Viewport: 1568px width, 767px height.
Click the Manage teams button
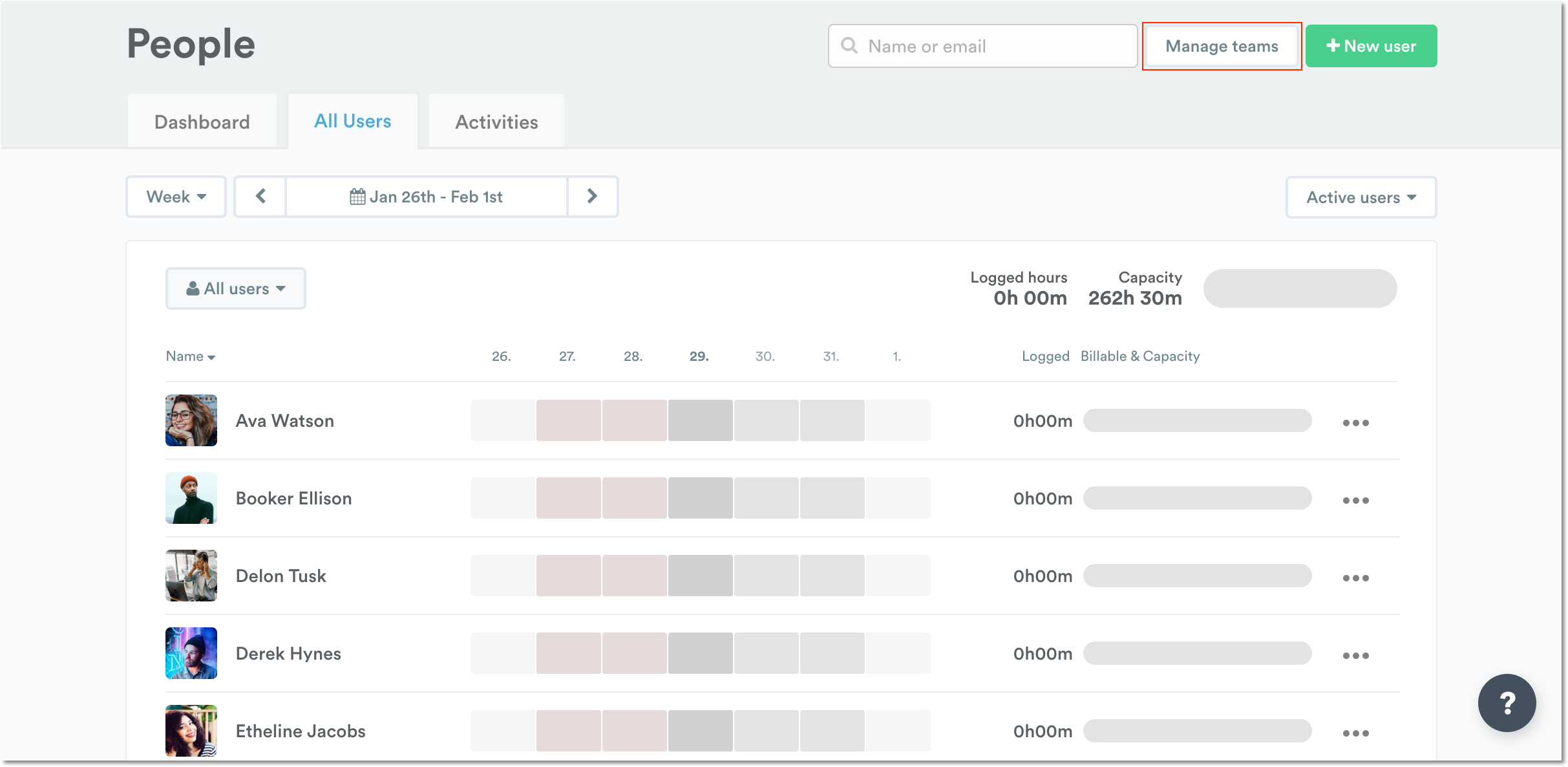[x=1221, y=46]
